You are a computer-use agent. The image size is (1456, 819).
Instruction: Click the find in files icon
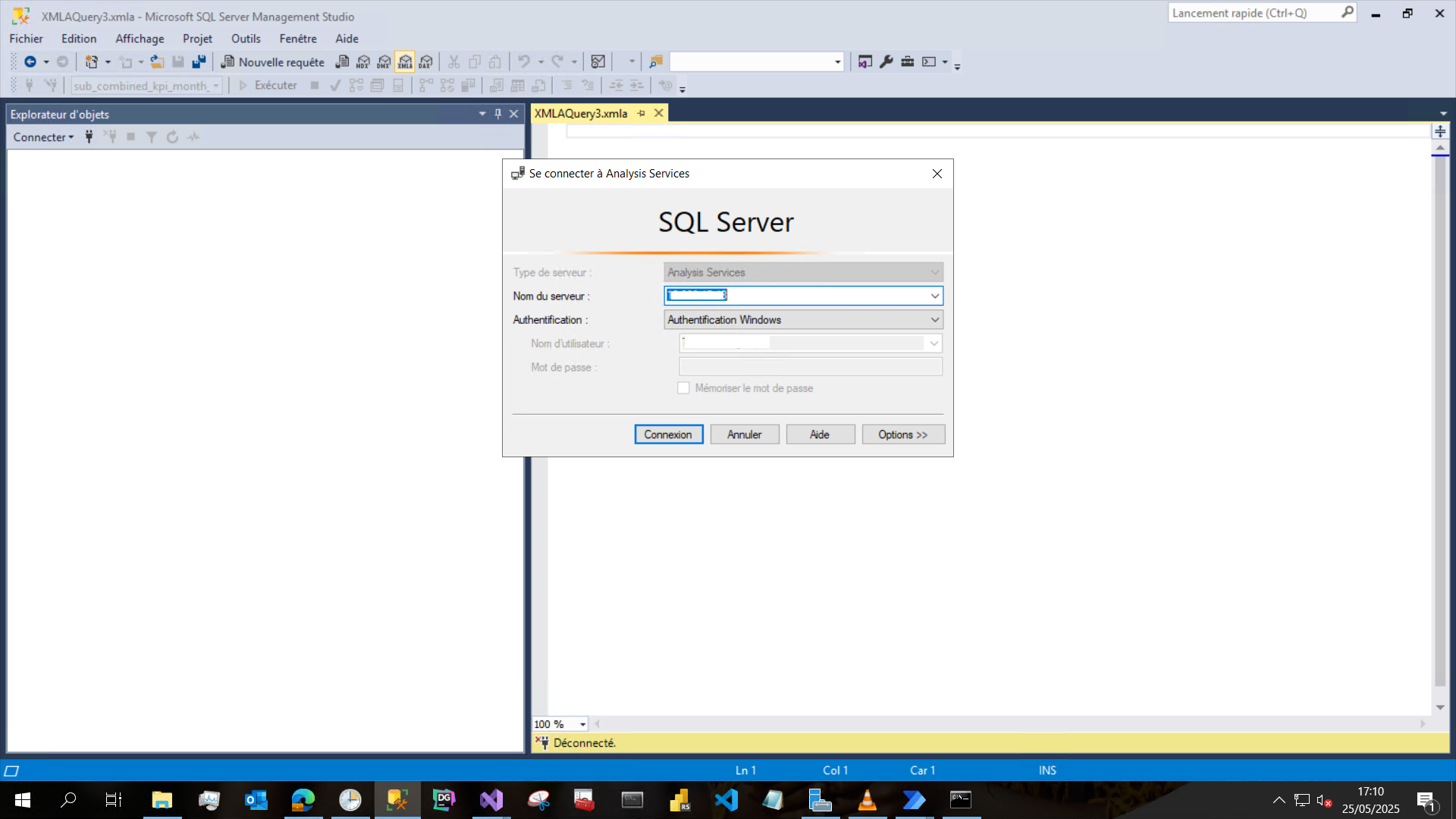[656, 61]
